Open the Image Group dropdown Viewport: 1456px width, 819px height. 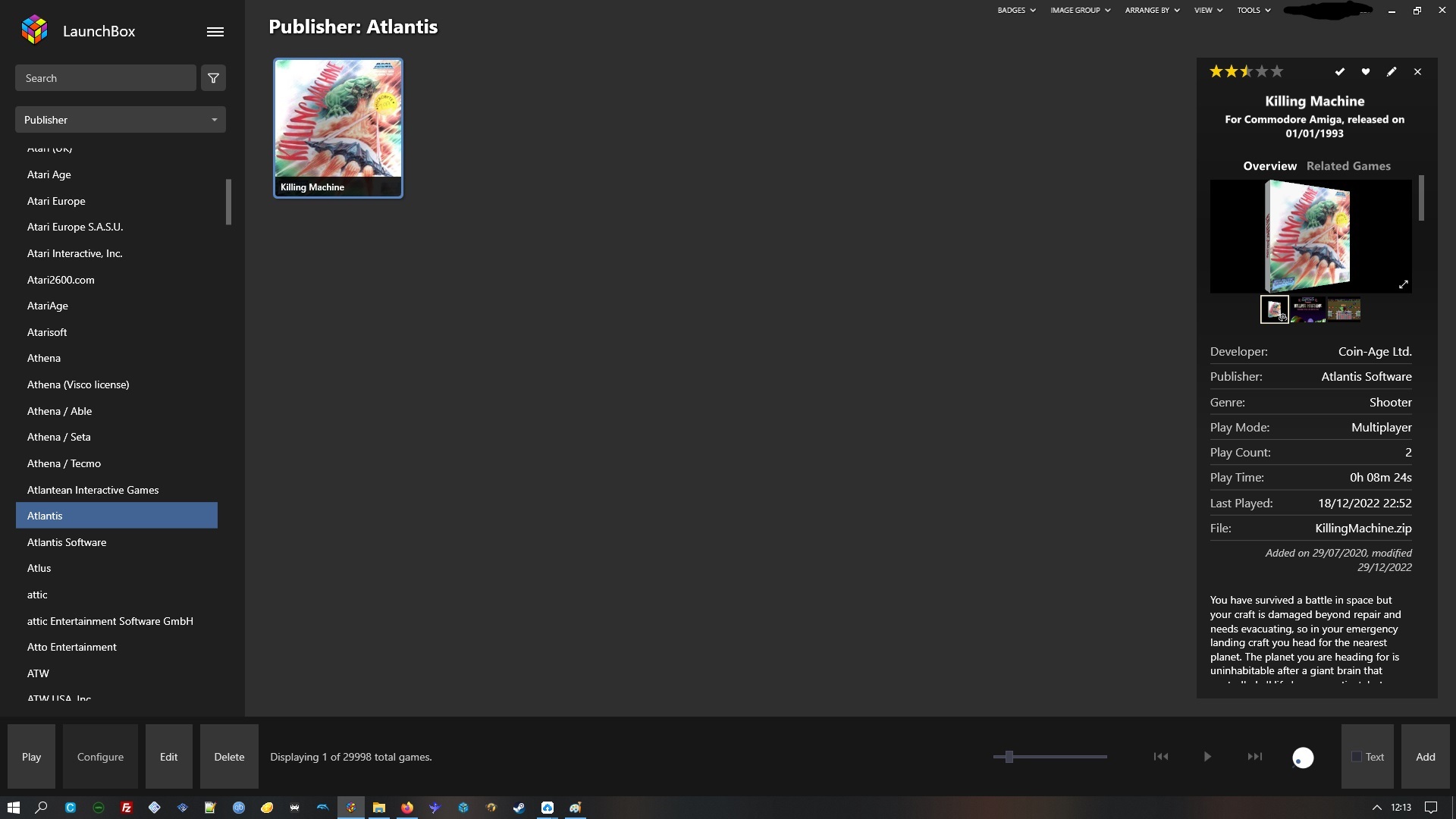point(1080,11)
